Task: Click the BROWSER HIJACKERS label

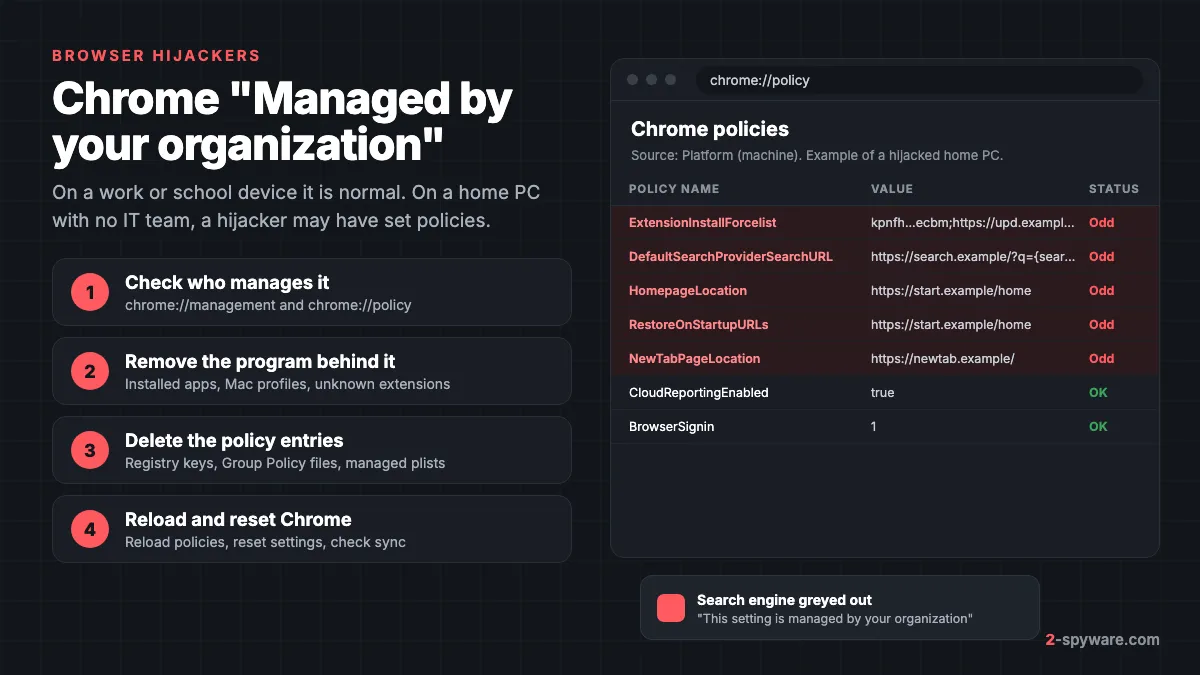Action: click(156, 56)
